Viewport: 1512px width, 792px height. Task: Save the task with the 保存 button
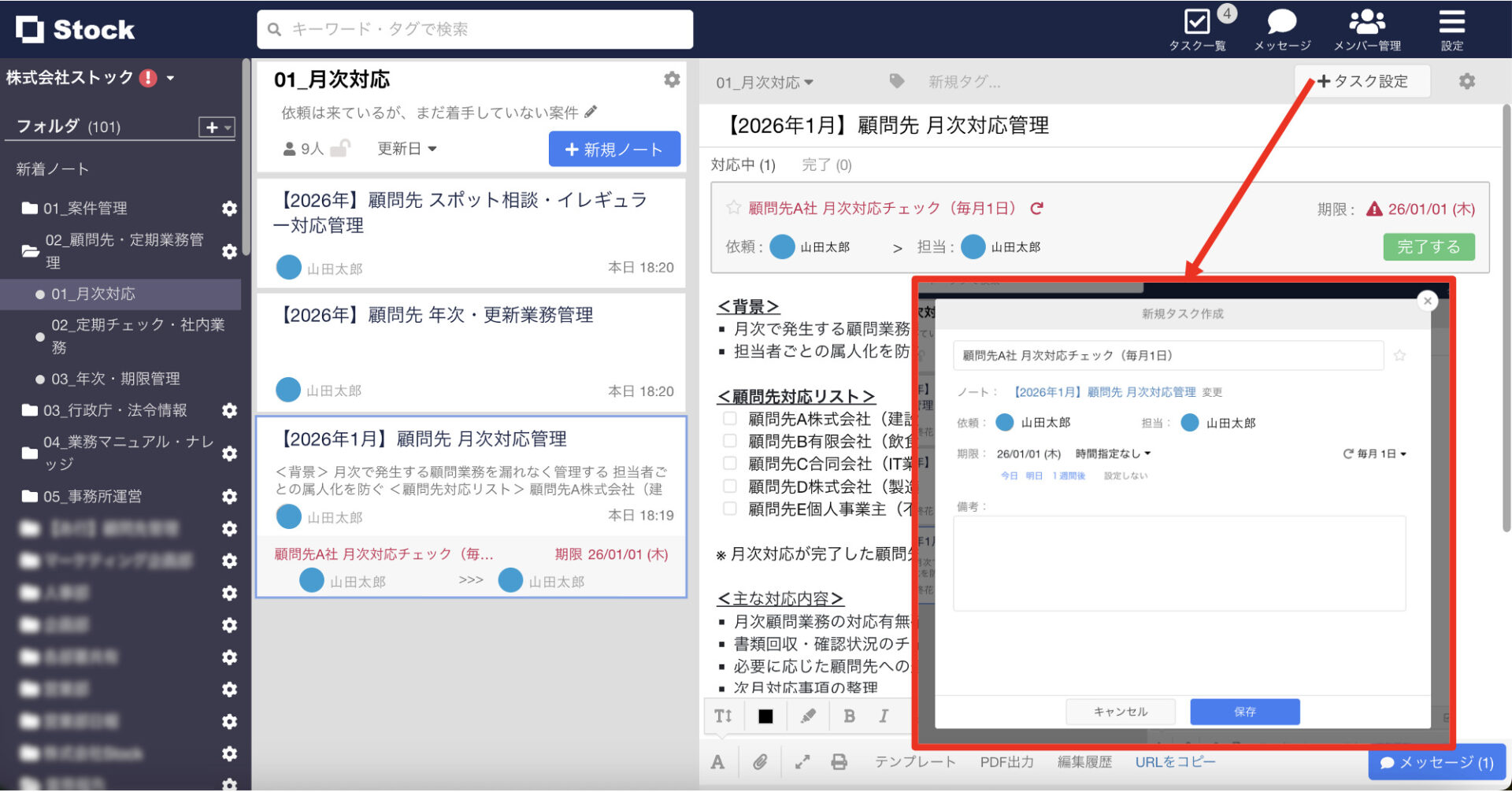(1245, 711)
